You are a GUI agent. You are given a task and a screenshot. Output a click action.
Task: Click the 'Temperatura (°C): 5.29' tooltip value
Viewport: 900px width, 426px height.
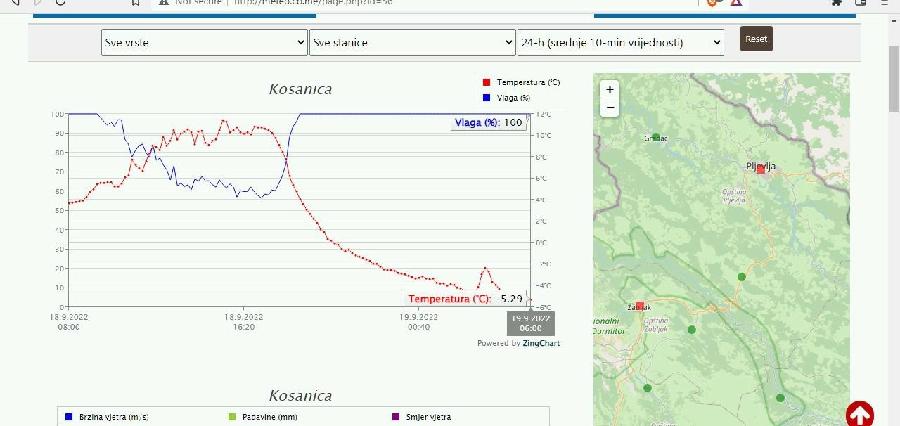coord(465,299)
